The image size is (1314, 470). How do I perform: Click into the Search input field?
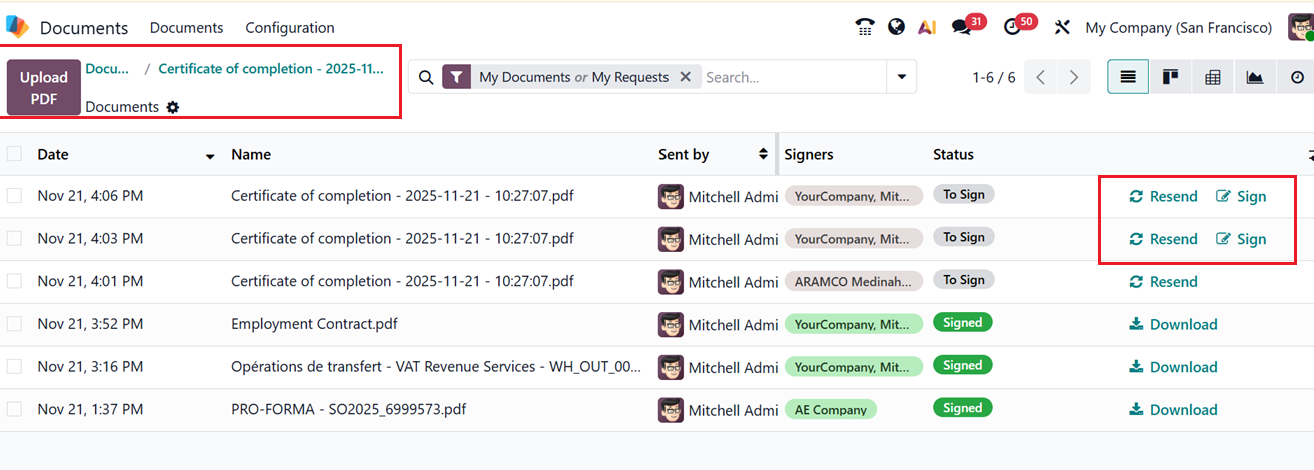[790, 77]
